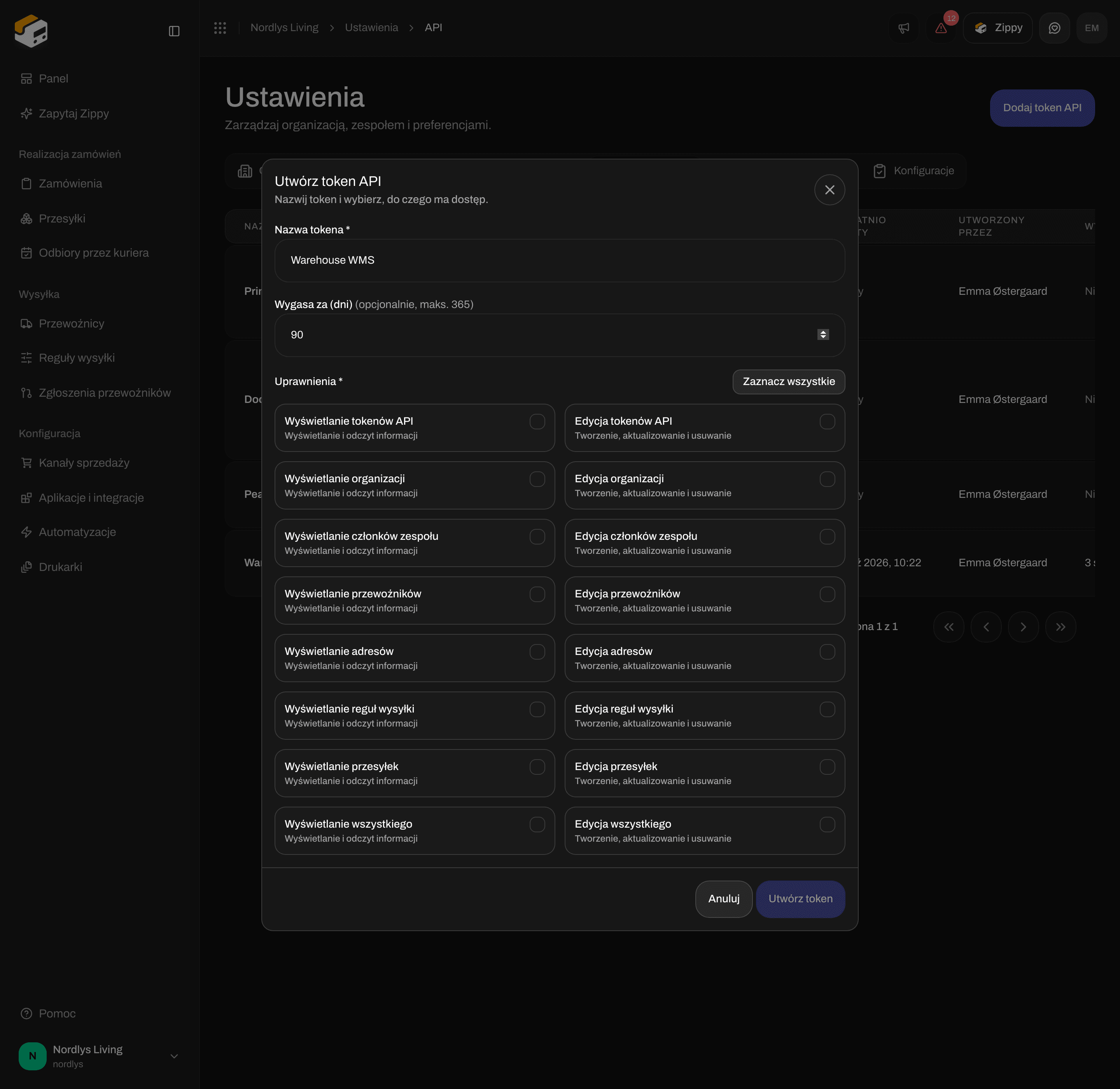Click the Kanały sprzedaży cart icon

pyautogui.click(x=26, y=463)
